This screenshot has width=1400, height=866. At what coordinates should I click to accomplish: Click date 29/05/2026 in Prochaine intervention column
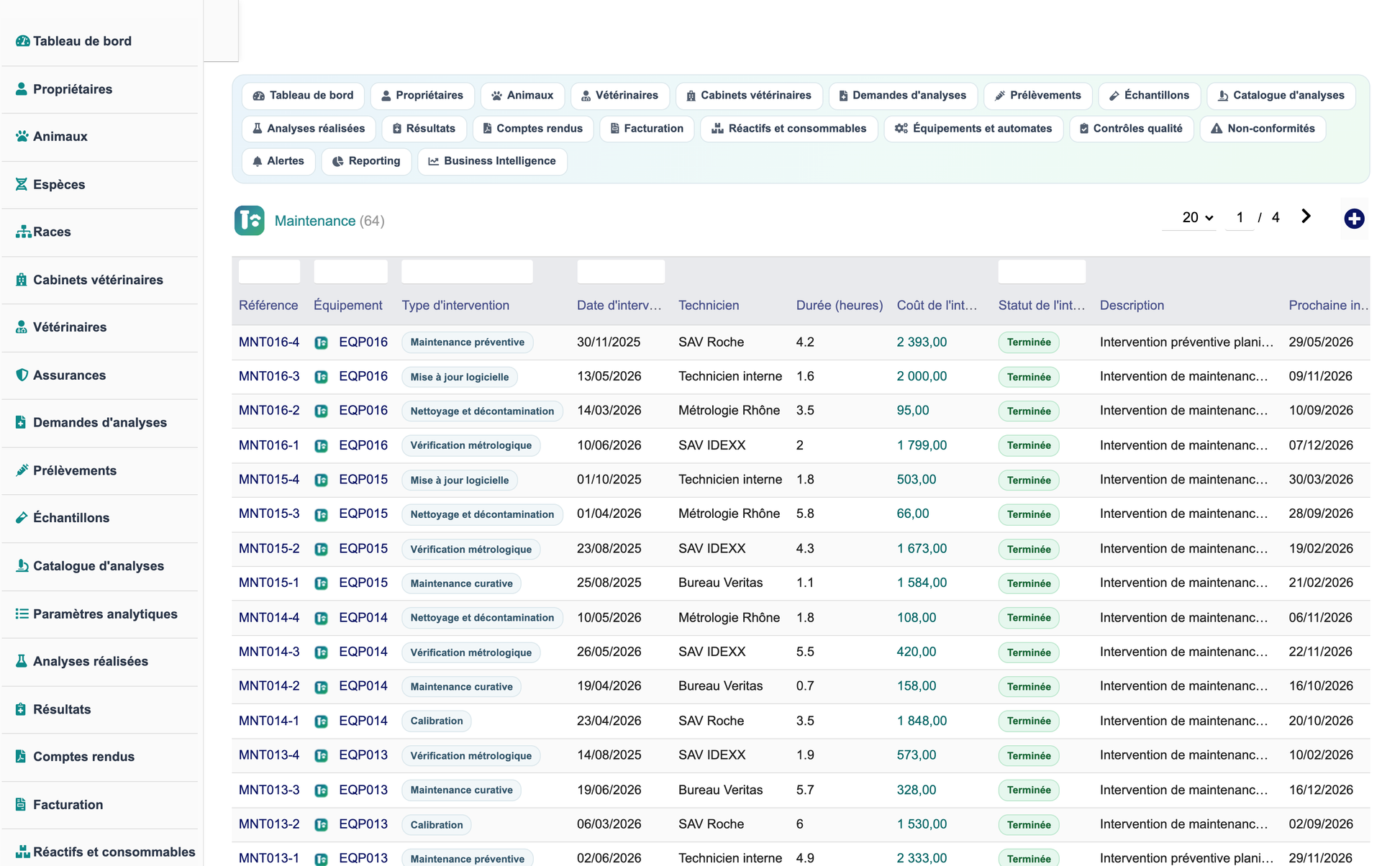tap(1321, 342)
